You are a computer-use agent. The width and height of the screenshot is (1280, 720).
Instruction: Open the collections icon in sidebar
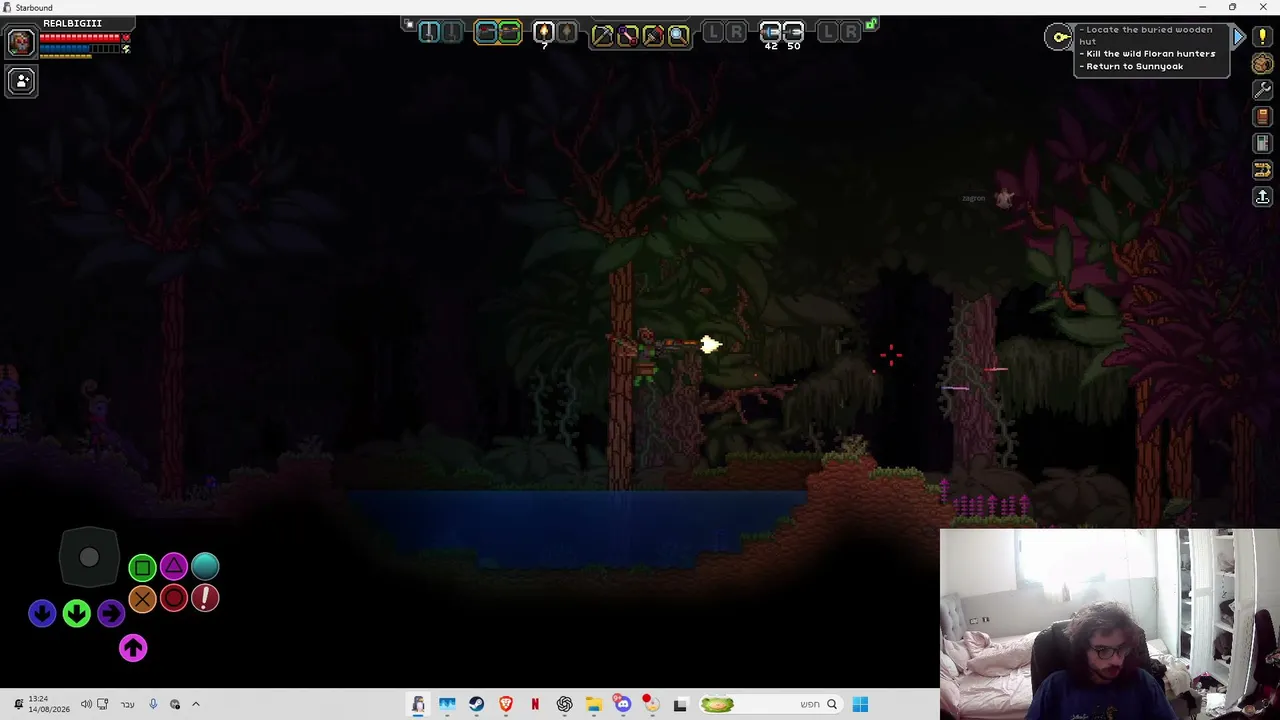click(1263, 171)
